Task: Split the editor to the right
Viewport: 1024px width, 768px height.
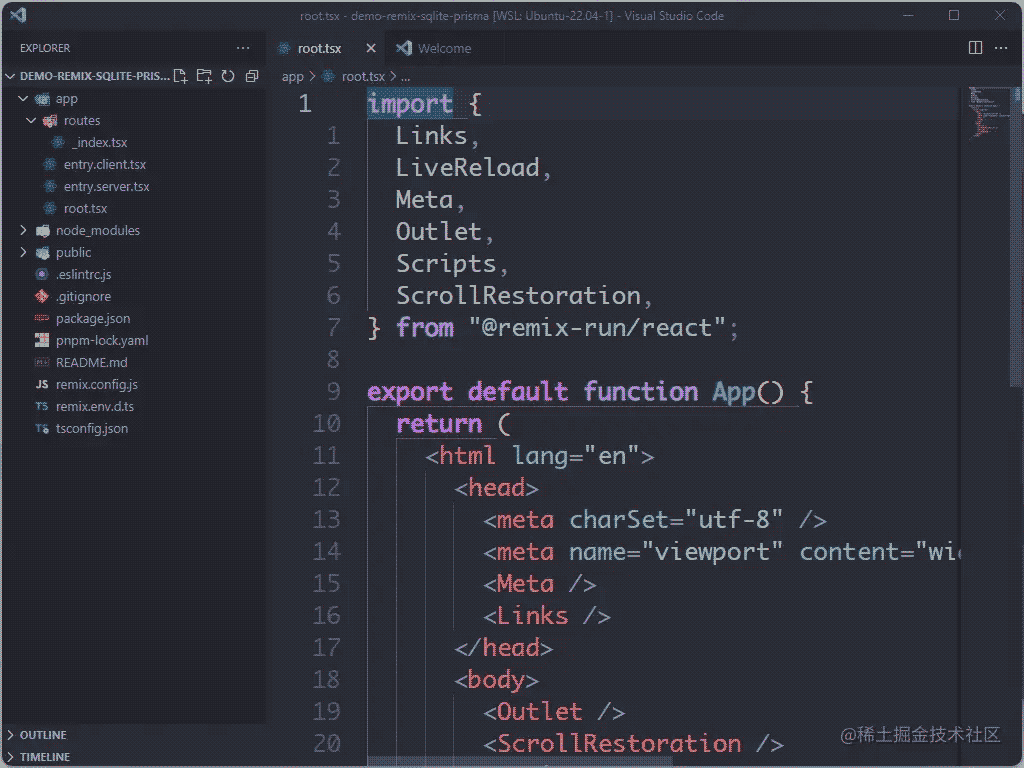Action: [x=976, y=48]
